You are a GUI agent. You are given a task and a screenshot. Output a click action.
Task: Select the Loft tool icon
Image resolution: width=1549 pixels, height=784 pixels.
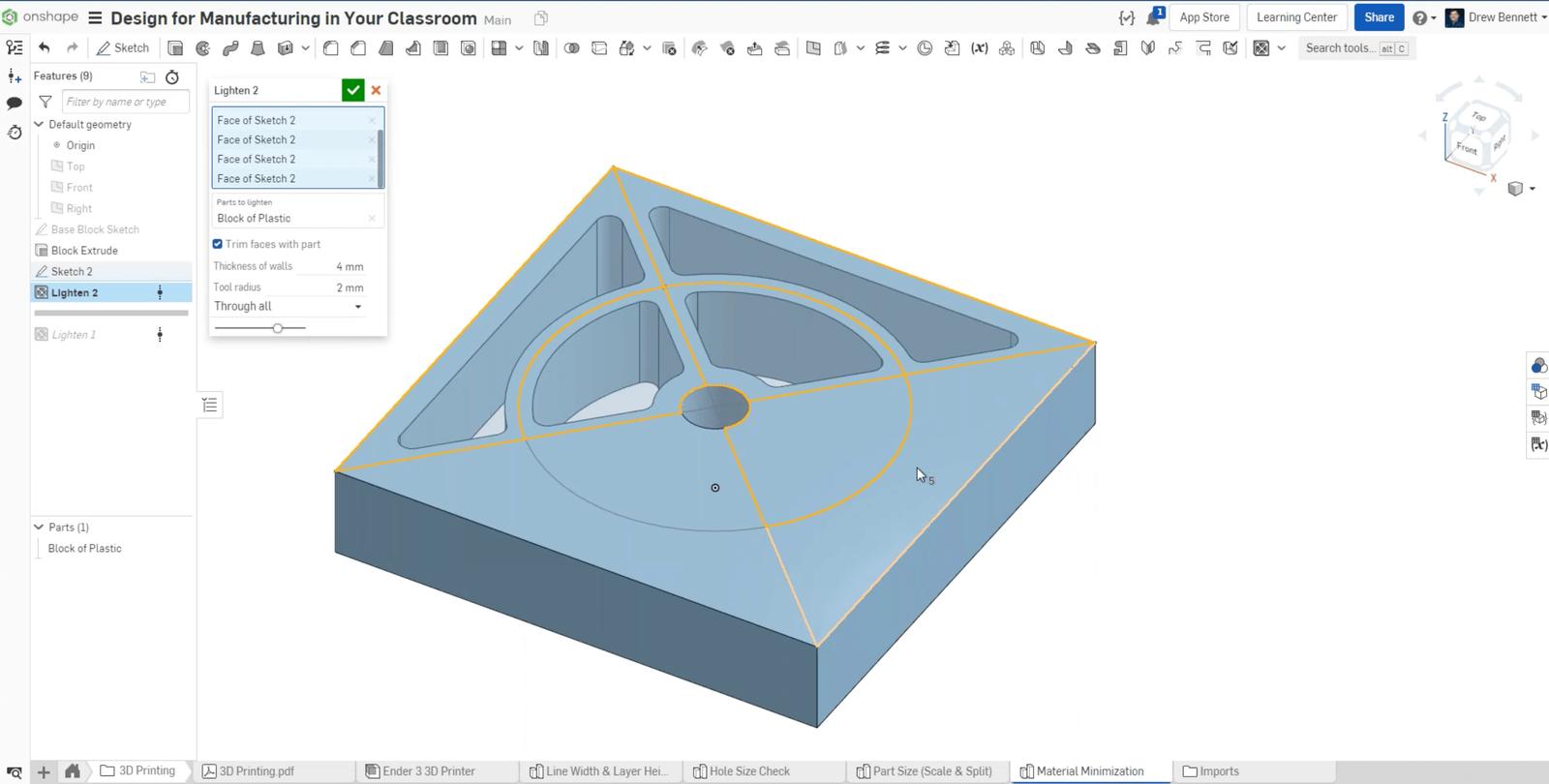point(258,48)
